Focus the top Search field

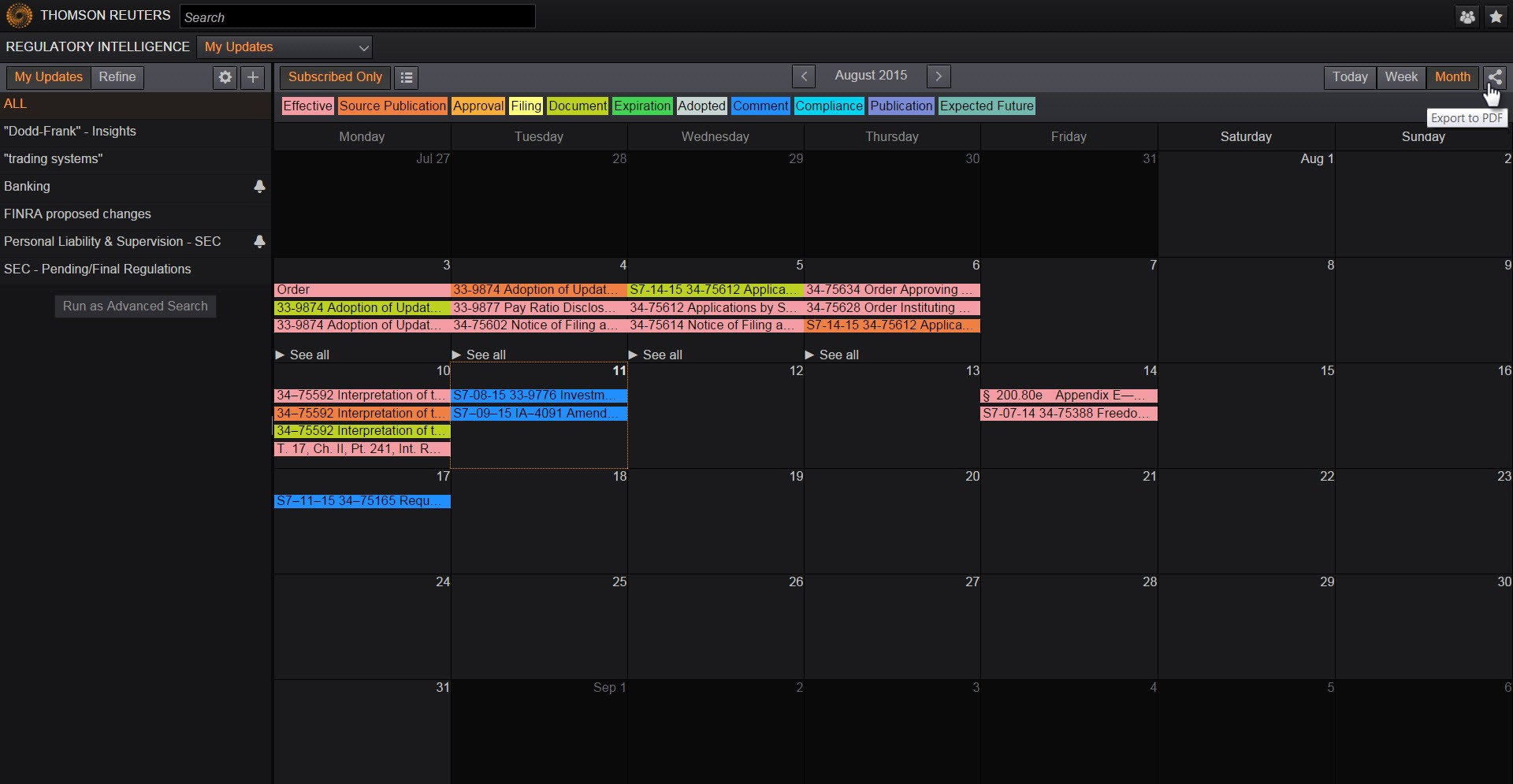pos(358,17)
